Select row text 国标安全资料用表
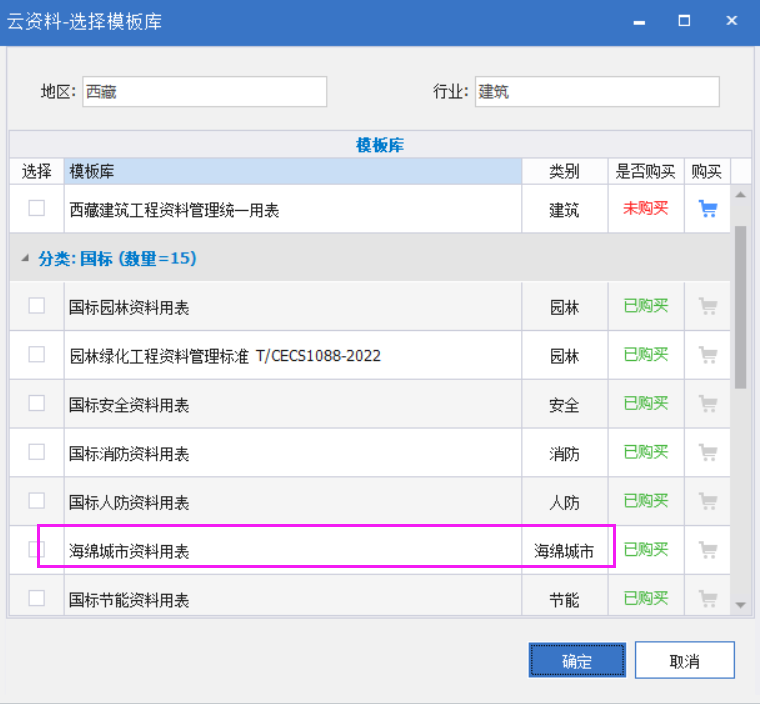 point(129,405)
